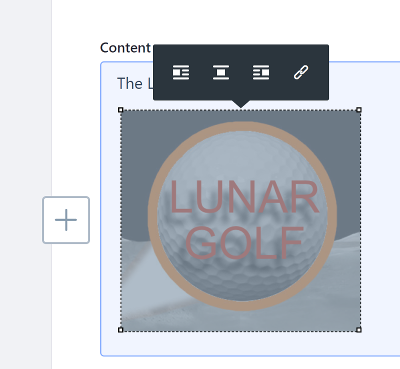This screenshot has width=400, height=369.
Task: Click the top-right image resize handle
Action: pyautogui.click(x=359, y=110)
